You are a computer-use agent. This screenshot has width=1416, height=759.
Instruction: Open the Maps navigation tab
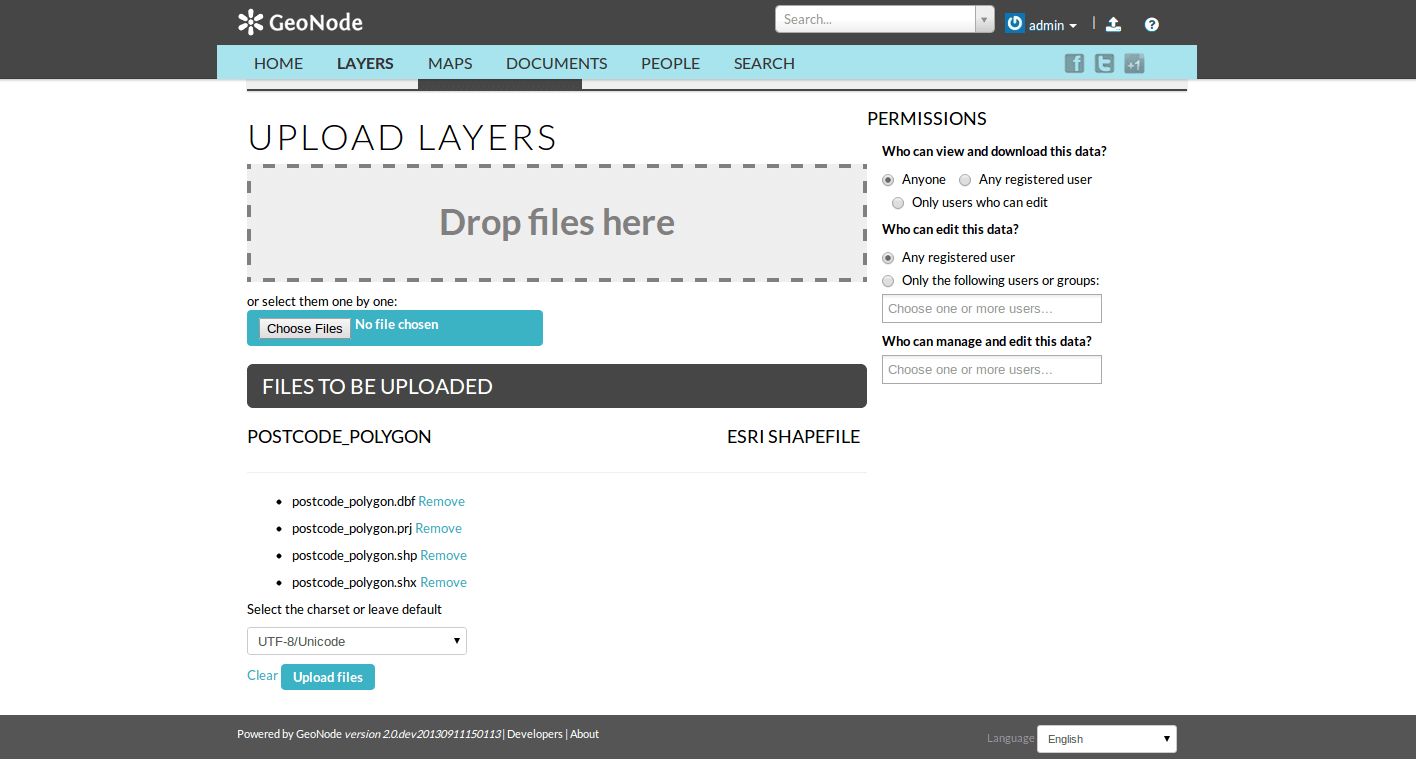pos(450,63)
